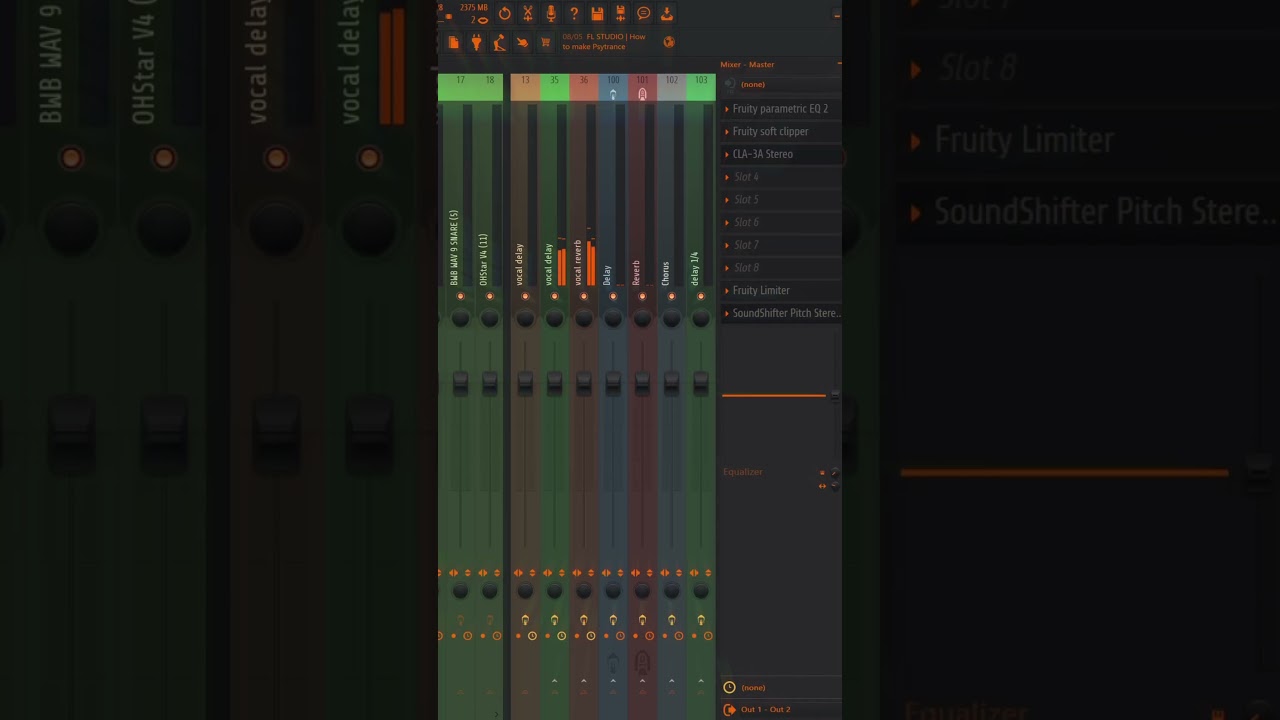
Task: Click the lips icon beside memory readout
Action: pyautogui.click(x=483, y=20)
